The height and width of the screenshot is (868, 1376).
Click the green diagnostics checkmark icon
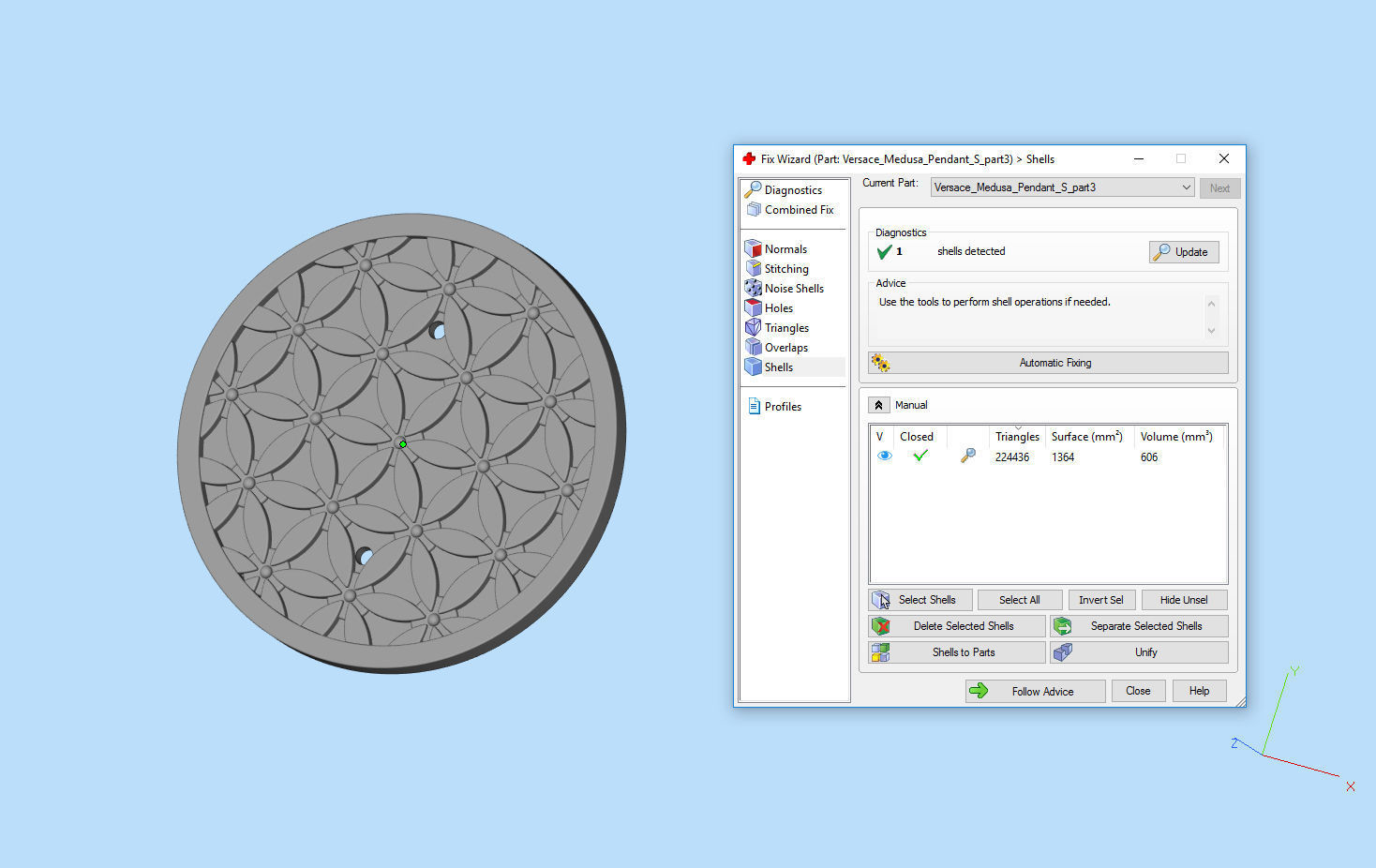pos(884,251)
